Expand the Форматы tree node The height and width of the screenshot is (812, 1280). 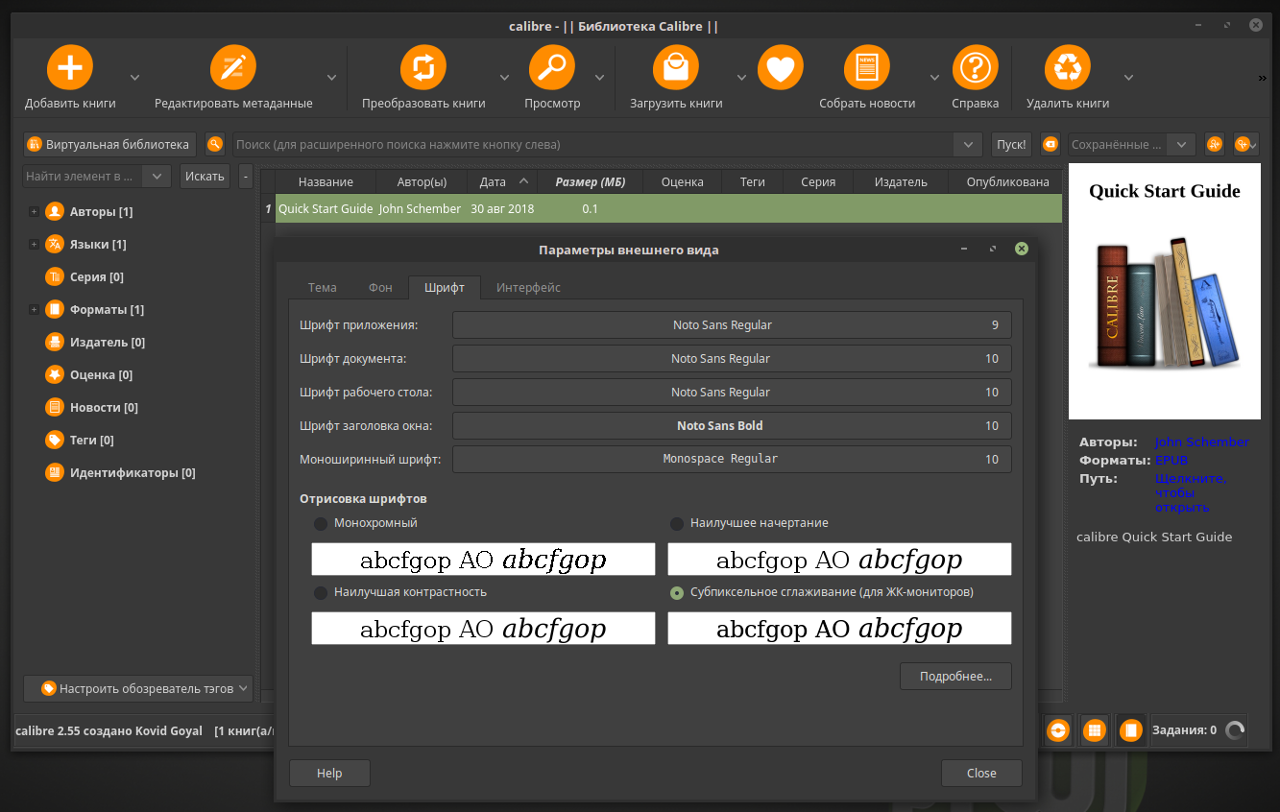click(x=34, y=310)
